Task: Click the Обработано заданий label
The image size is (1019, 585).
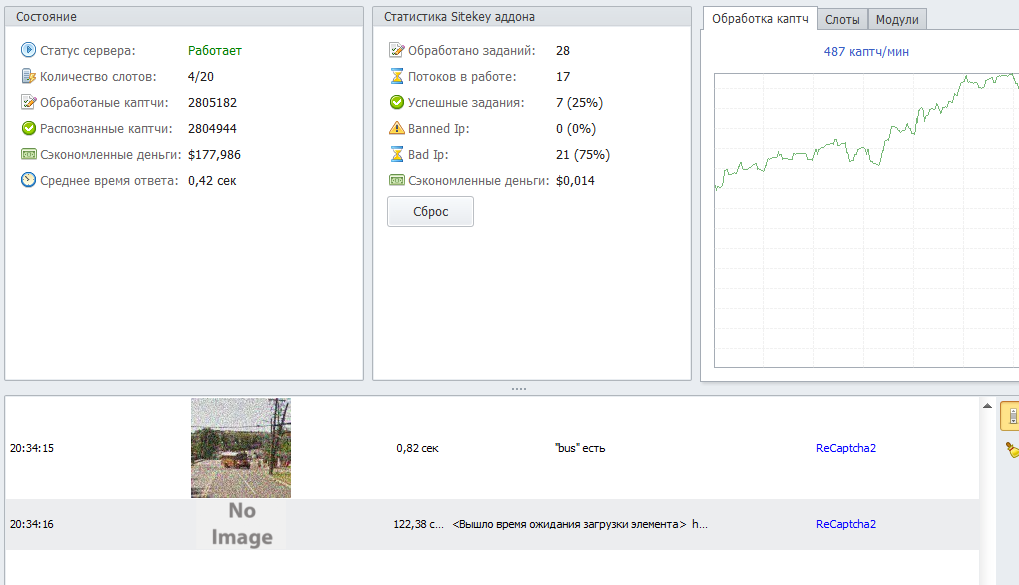Action: [x=471, y=50]
